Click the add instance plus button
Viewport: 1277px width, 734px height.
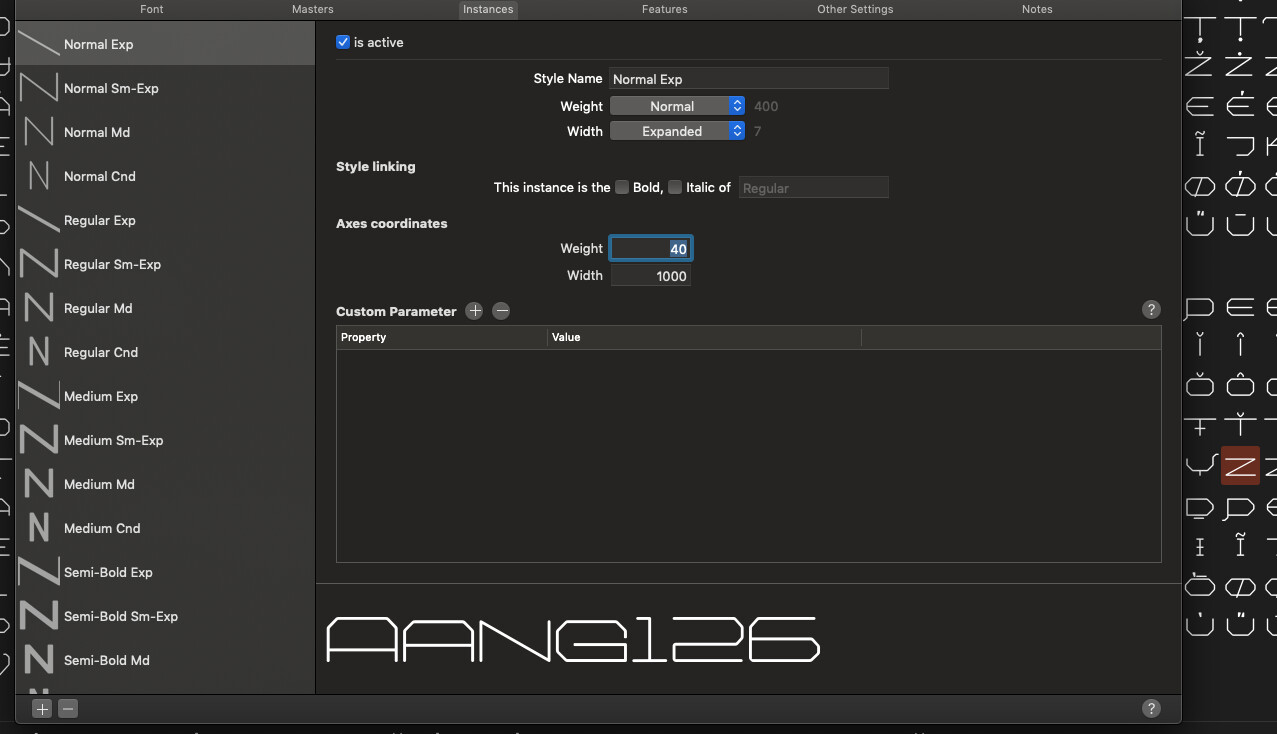41,709
